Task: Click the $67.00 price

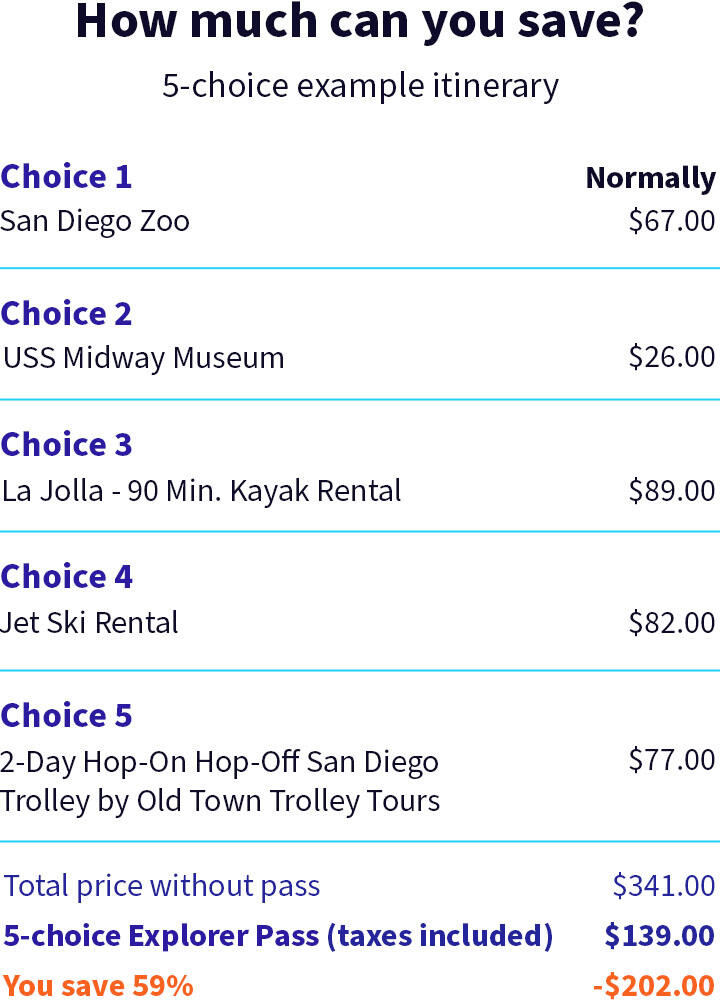Action: tap(671, 221)
